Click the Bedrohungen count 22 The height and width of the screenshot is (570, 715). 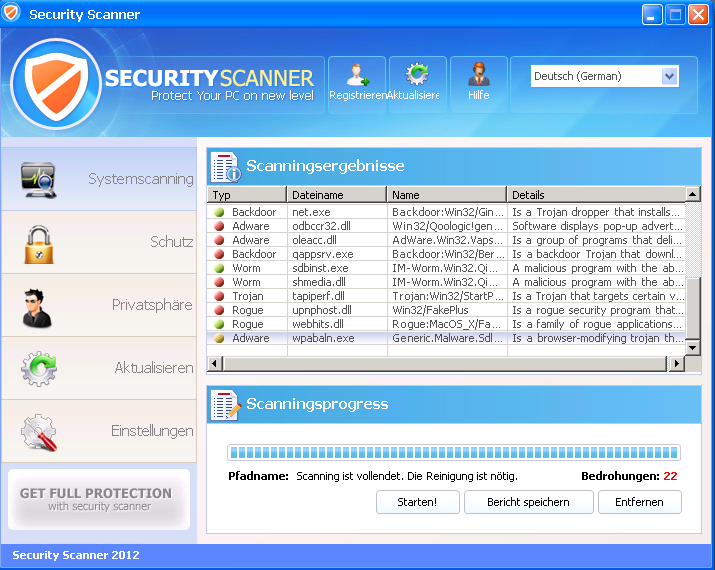pyautogui.click(x=670, y=476)
